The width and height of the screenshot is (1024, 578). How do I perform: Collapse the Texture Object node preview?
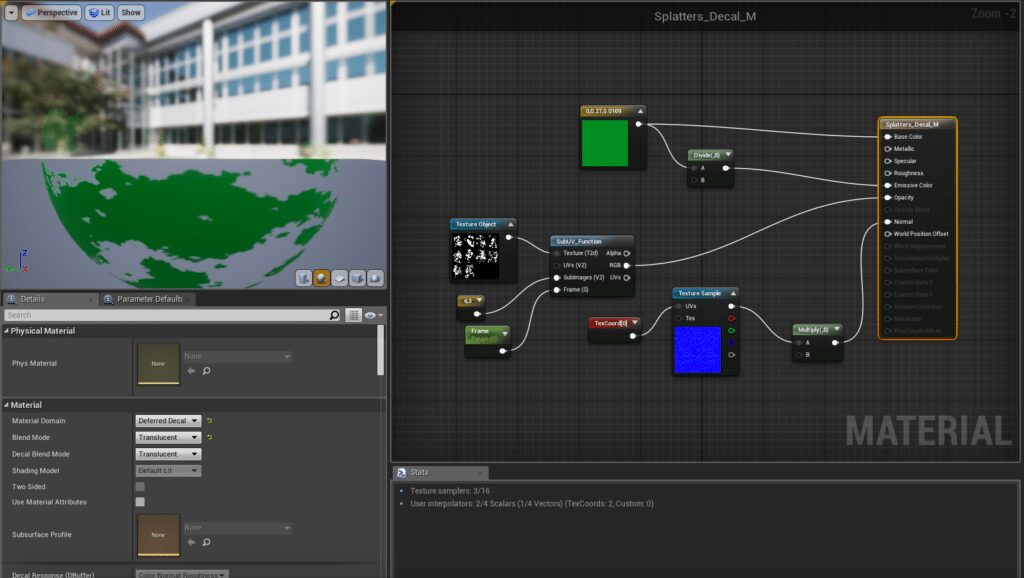click(x=510, y=224)
